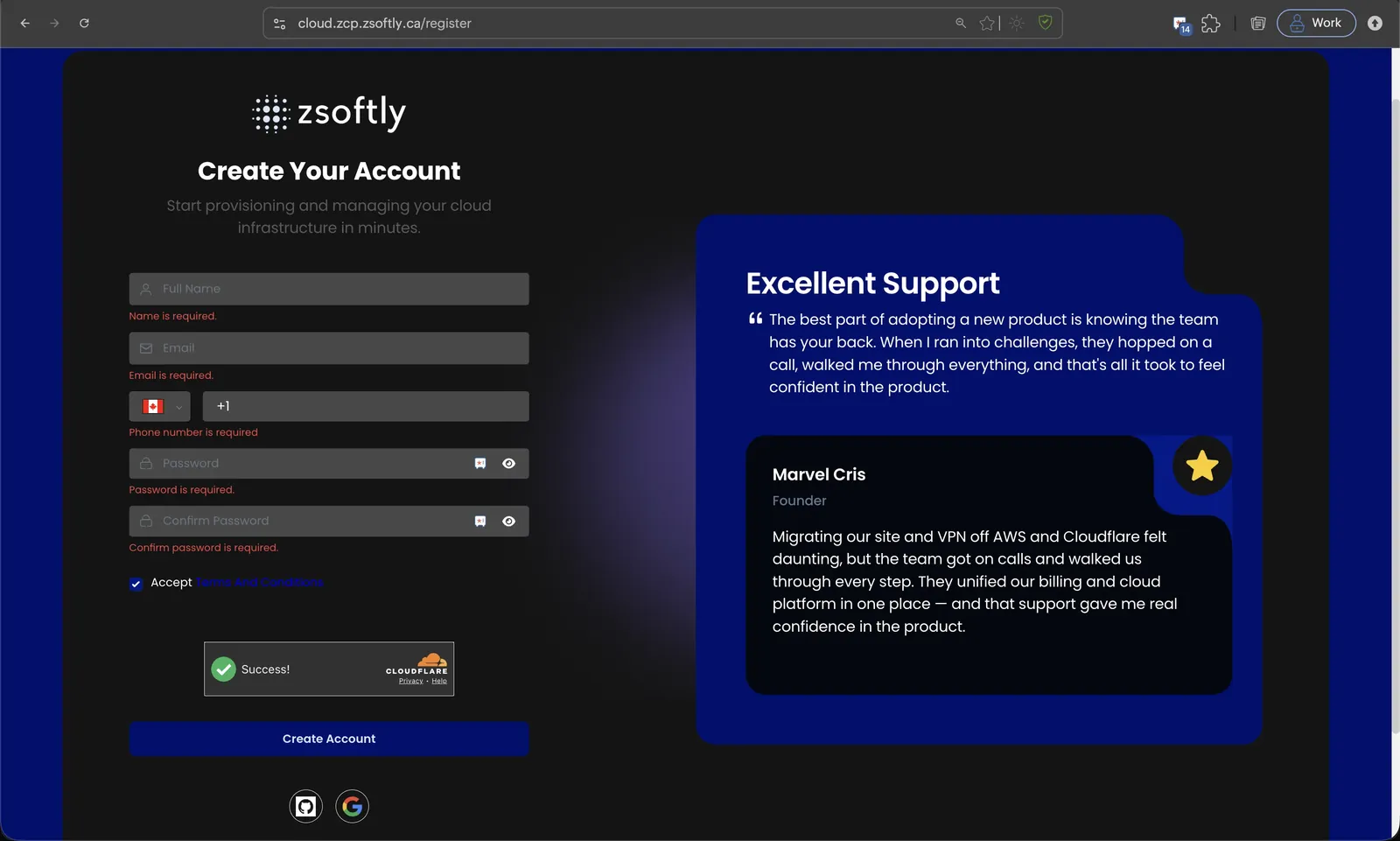Click the 'Password is required.' error text

point(182,490)
